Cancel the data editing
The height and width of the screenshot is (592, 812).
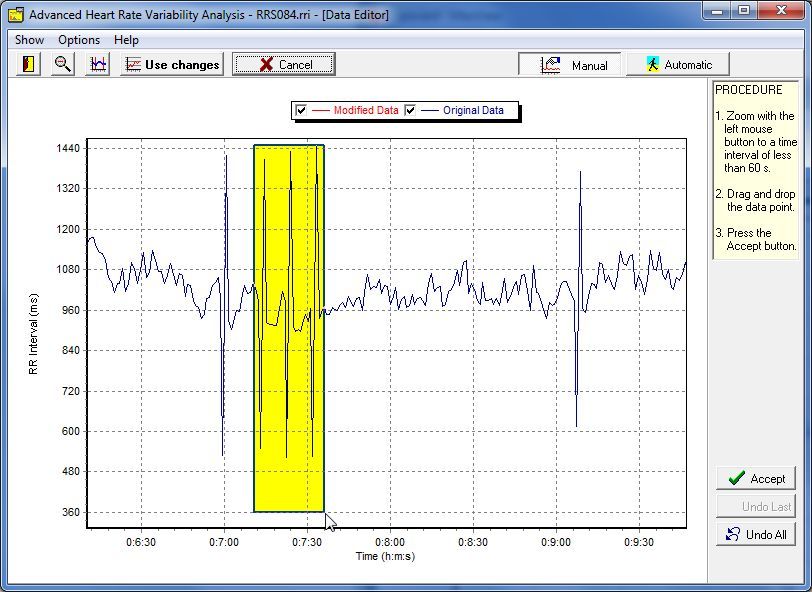pos(284,64)
